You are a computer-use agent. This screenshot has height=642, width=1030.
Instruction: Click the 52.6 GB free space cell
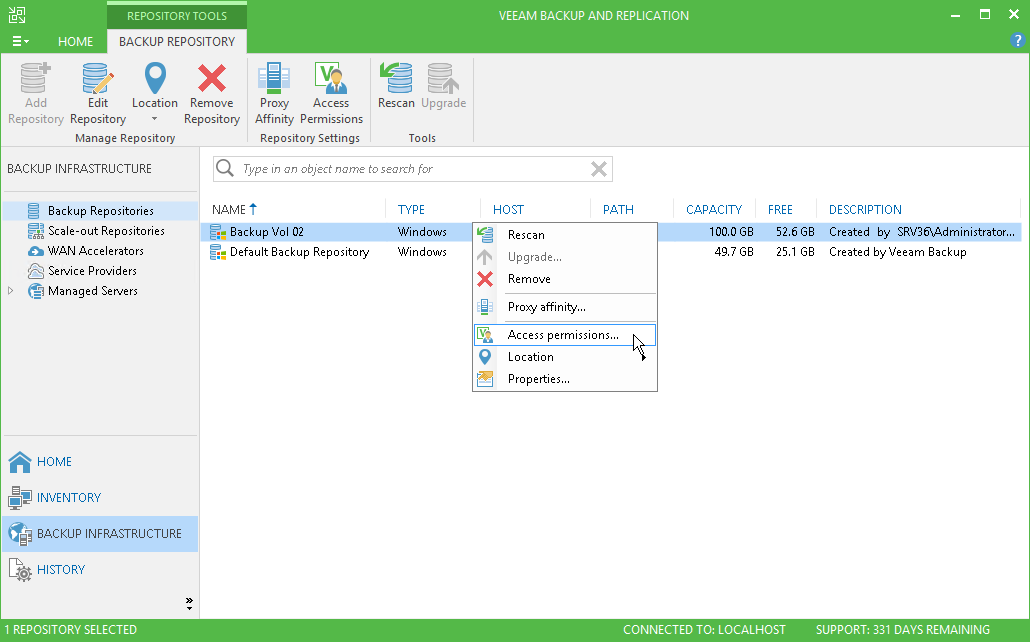(795, 232)
